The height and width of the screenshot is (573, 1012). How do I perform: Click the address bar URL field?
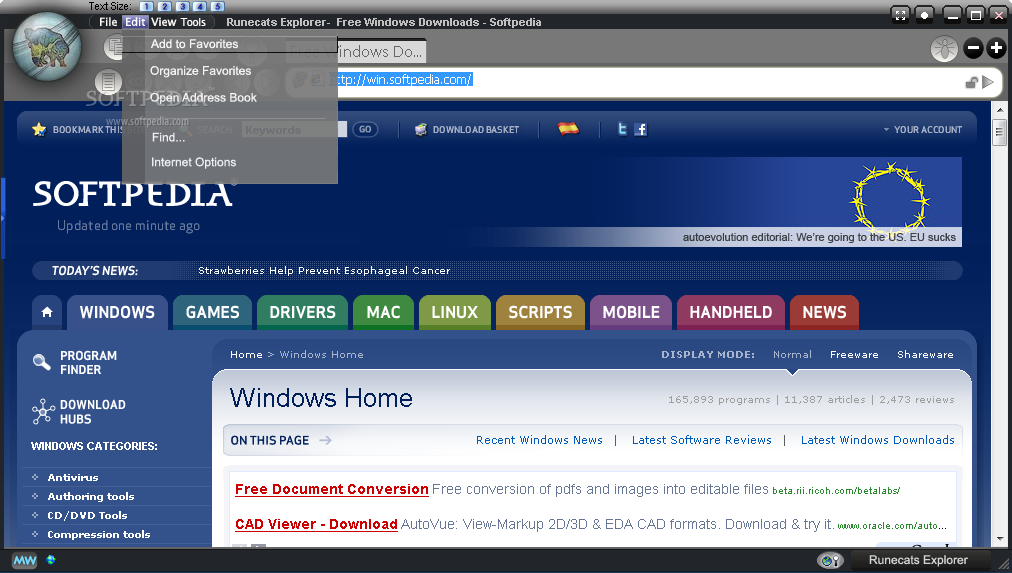tap(645, 80)
